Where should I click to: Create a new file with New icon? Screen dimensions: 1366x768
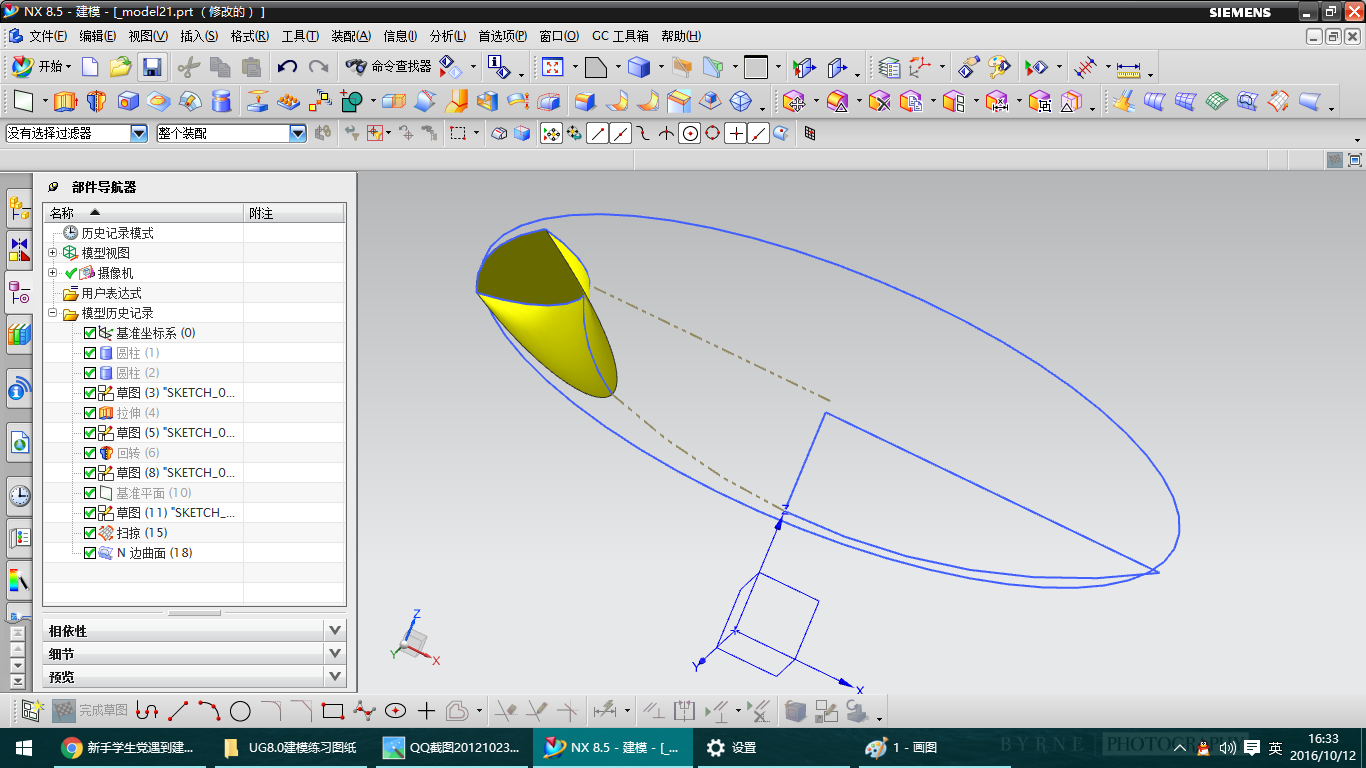[90, 67]
